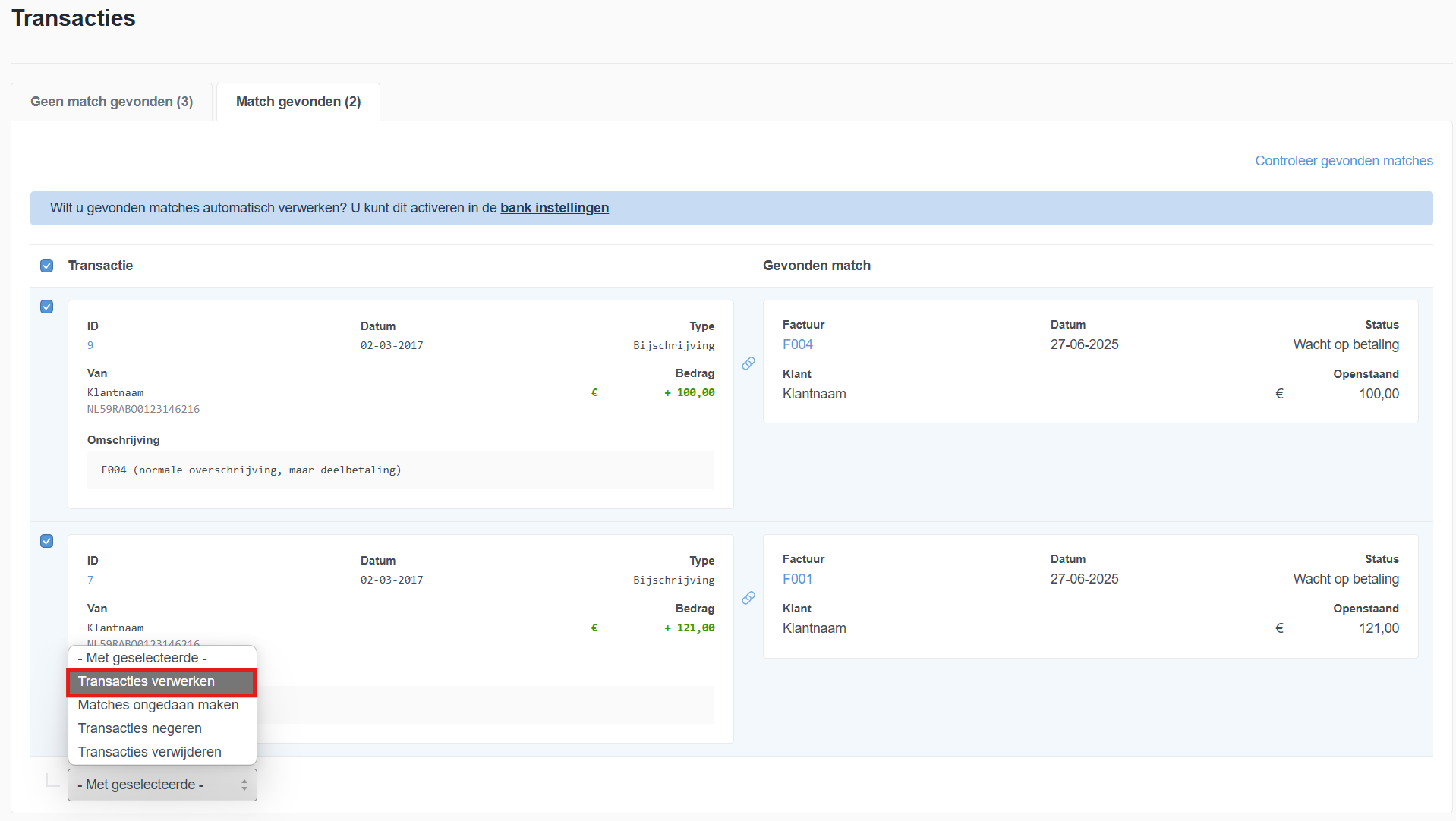Screen dimensions: 1456x821
Task: Click link icon beside transaction 7
Action: pos(748,598)
